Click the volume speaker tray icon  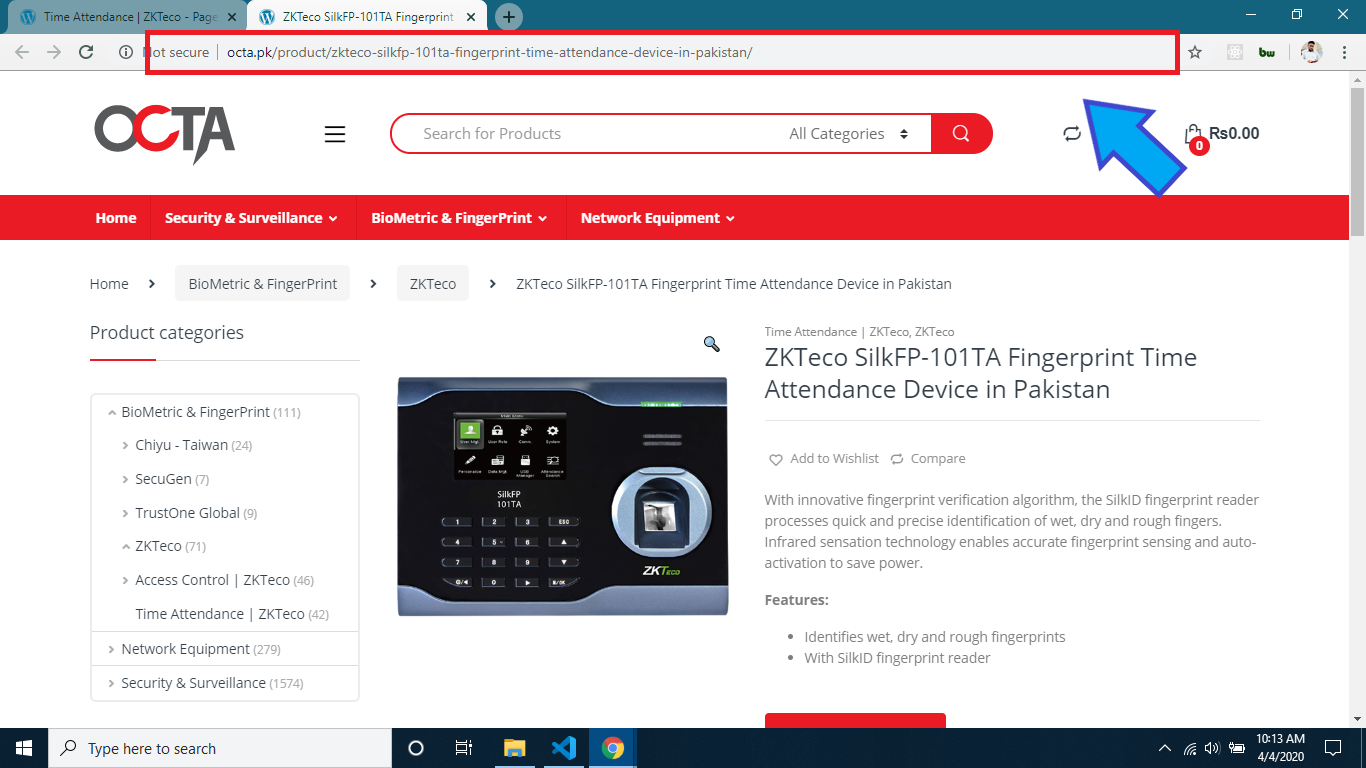1213,748
